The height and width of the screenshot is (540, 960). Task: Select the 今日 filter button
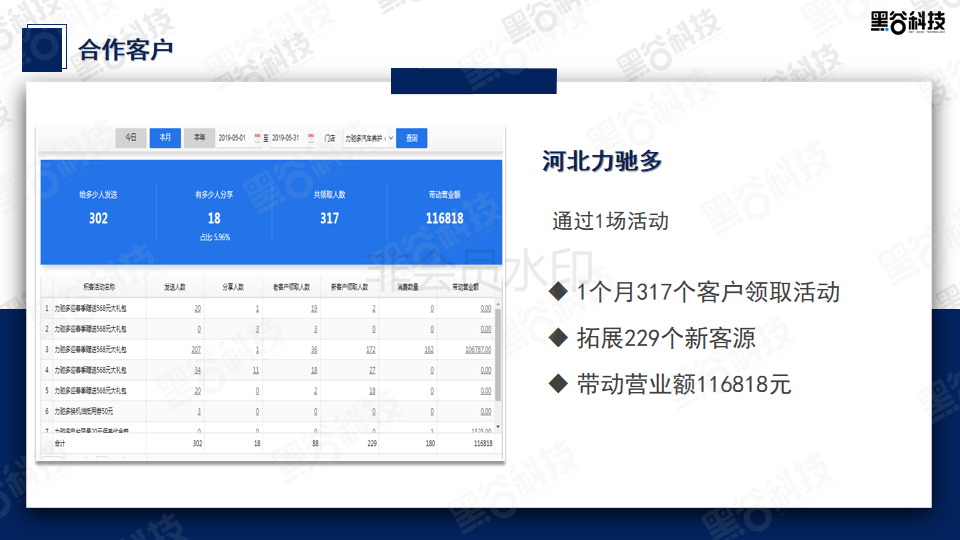[131, 138]
